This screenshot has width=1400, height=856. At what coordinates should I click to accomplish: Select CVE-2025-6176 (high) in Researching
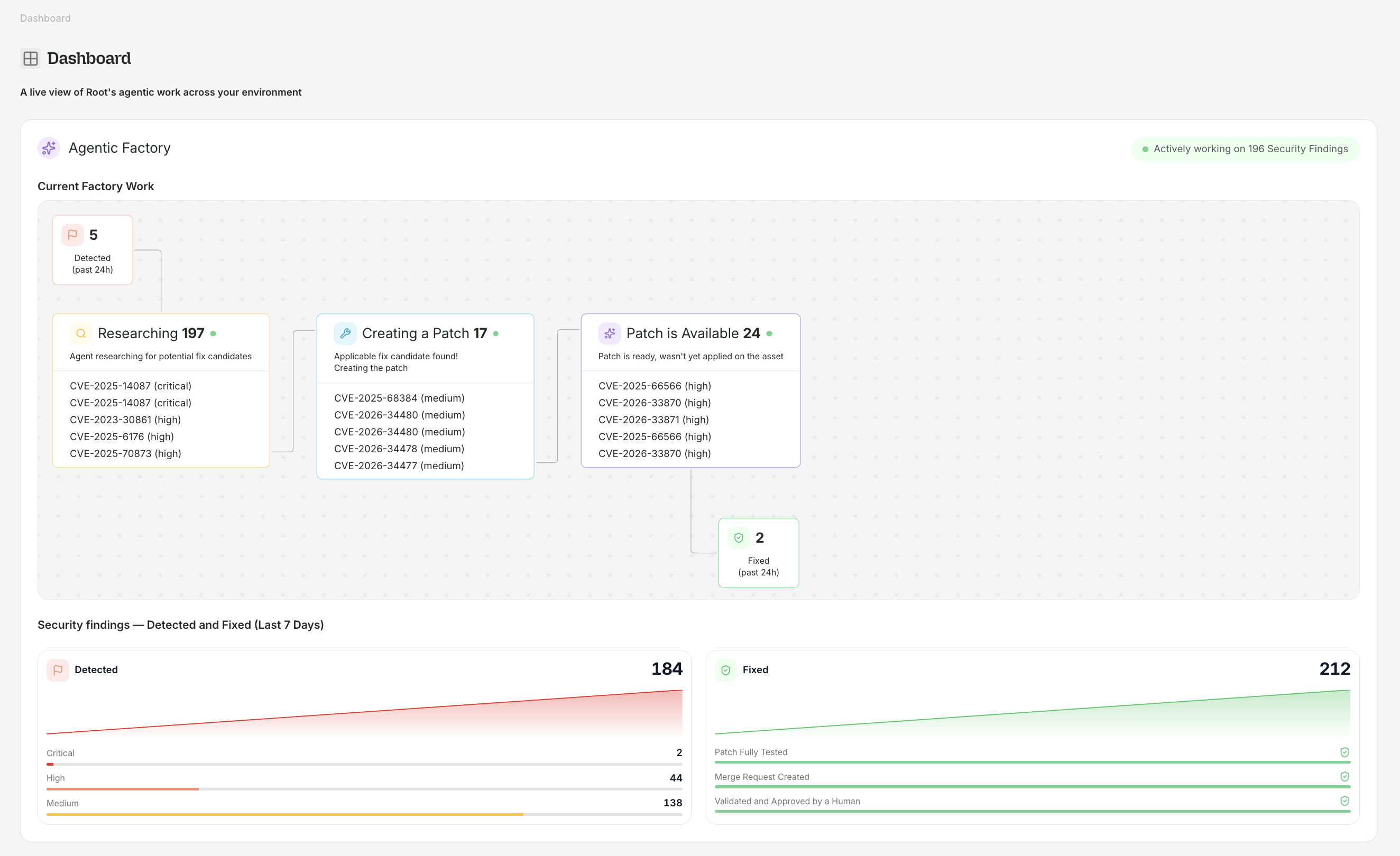[122, 437]
